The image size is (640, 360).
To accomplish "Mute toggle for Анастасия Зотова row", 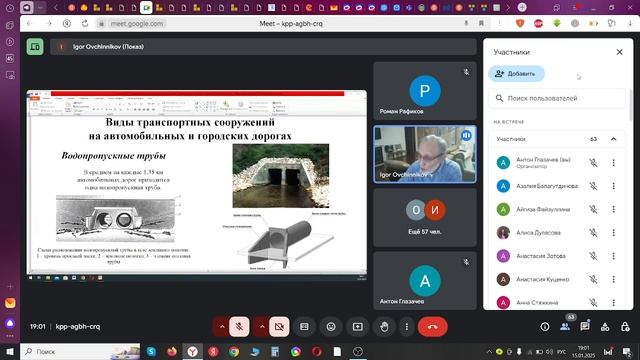I will coord(593,256).
